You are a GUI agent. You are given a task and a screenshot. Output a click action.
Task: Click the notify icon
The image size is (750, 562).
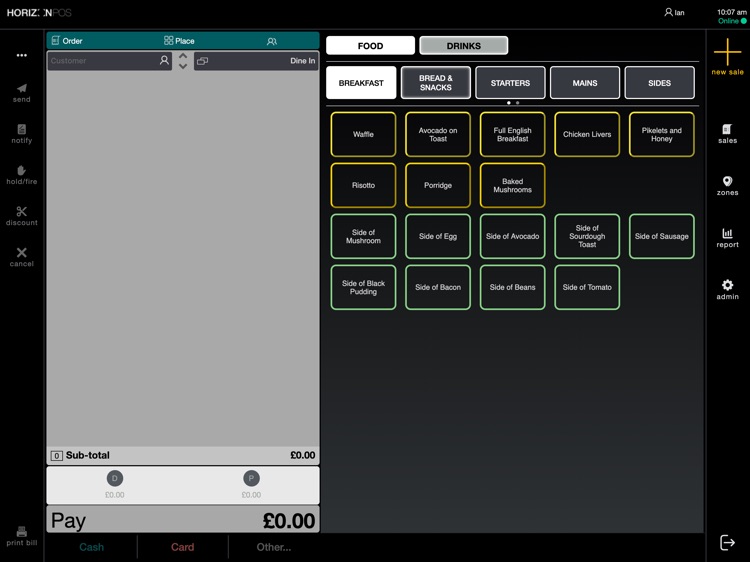22,129
